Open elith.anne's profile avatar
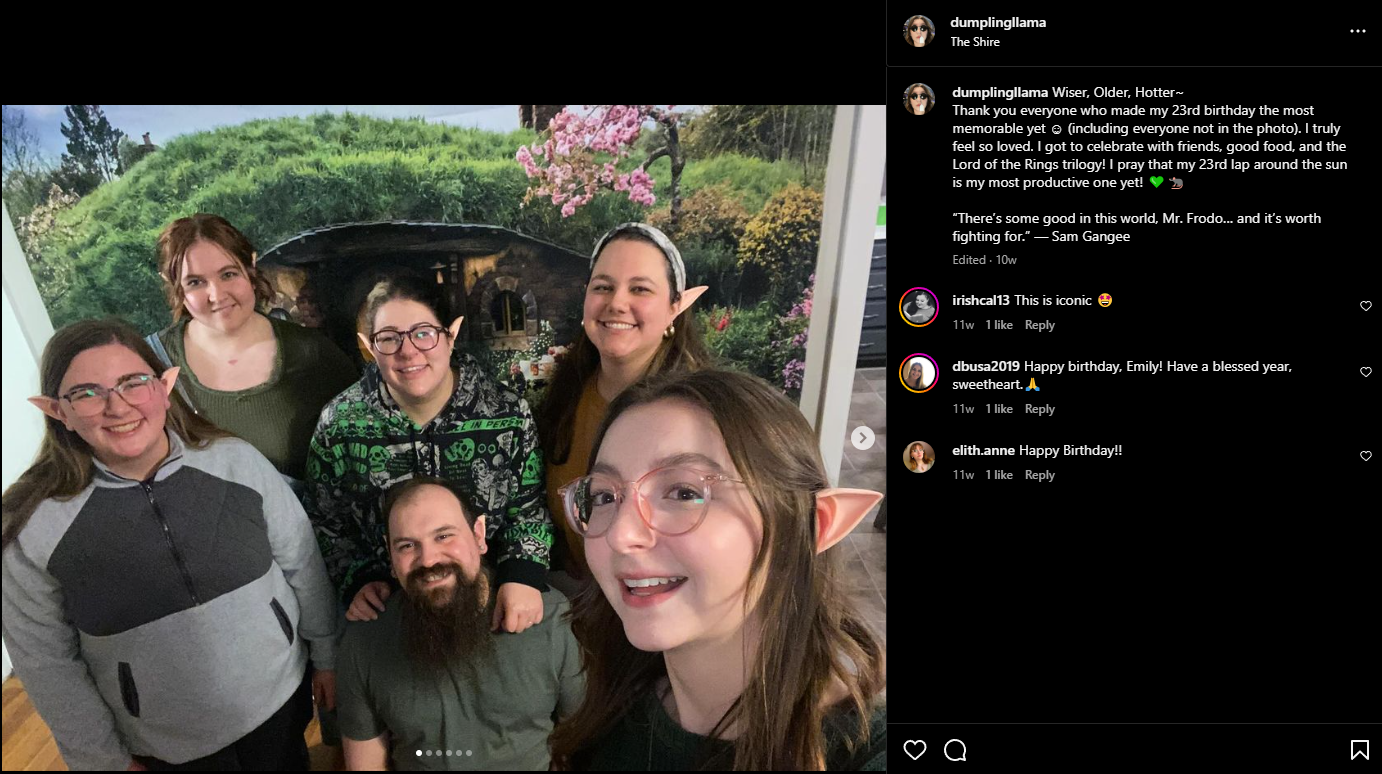1382x774 pixels. pyautogui.click(x=919, y=457)
